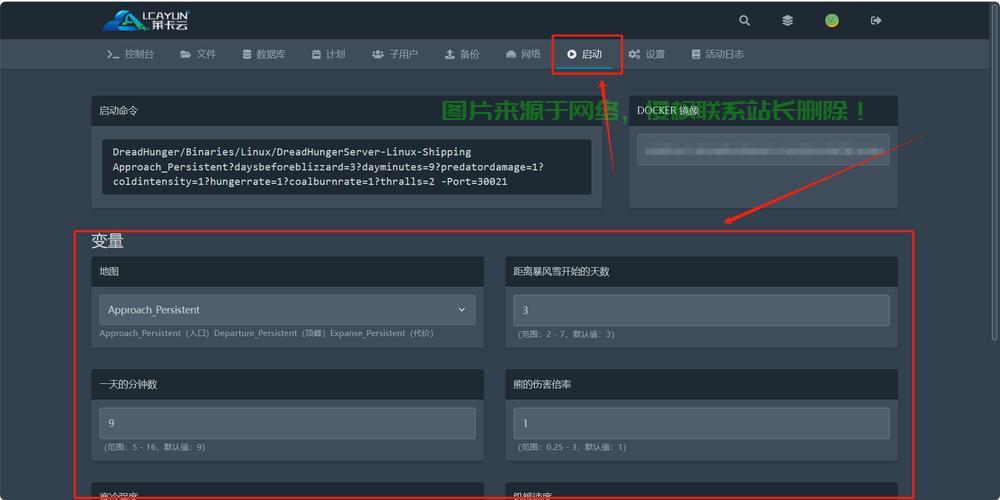Select the 启动 startup tab
This screenshot has width=1000, height=500.
point(585,54)
